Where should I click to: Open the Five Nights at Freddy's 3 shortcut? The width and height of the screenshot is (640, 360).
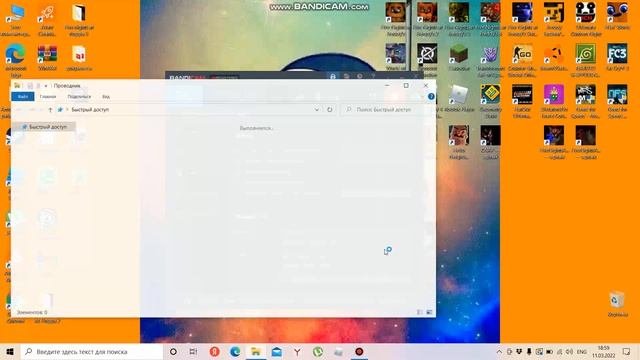pyautogui.click(x=459, y=20)
